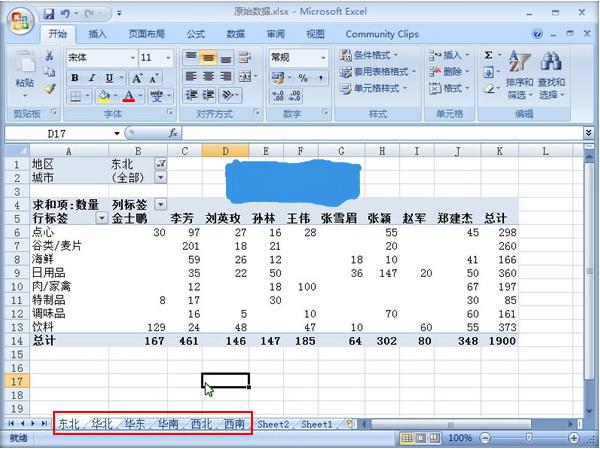Image resolution: width=600 pixels, height=449 pixels.
Task: Open the column labels filter dropdown
Action: tap(161, 204)
